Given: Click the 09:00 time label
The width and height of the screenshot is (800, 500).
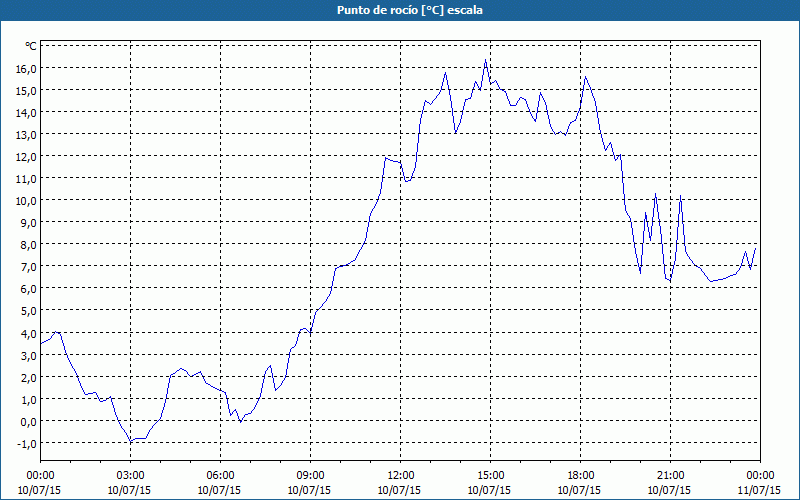Looking at the screenshot, I should pos(310,475).
